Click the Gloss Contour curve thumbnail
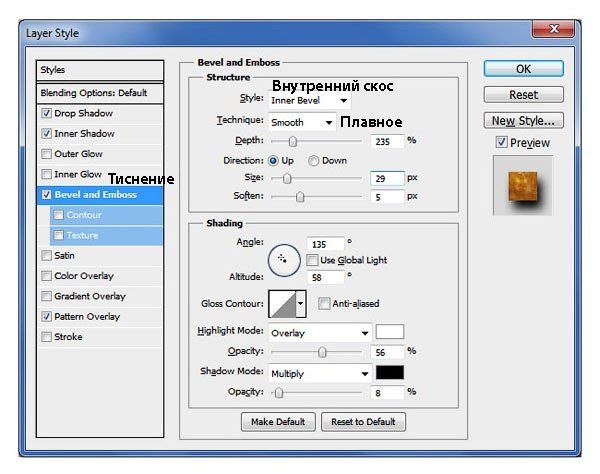The image size is (600, 474). [282, 304]
